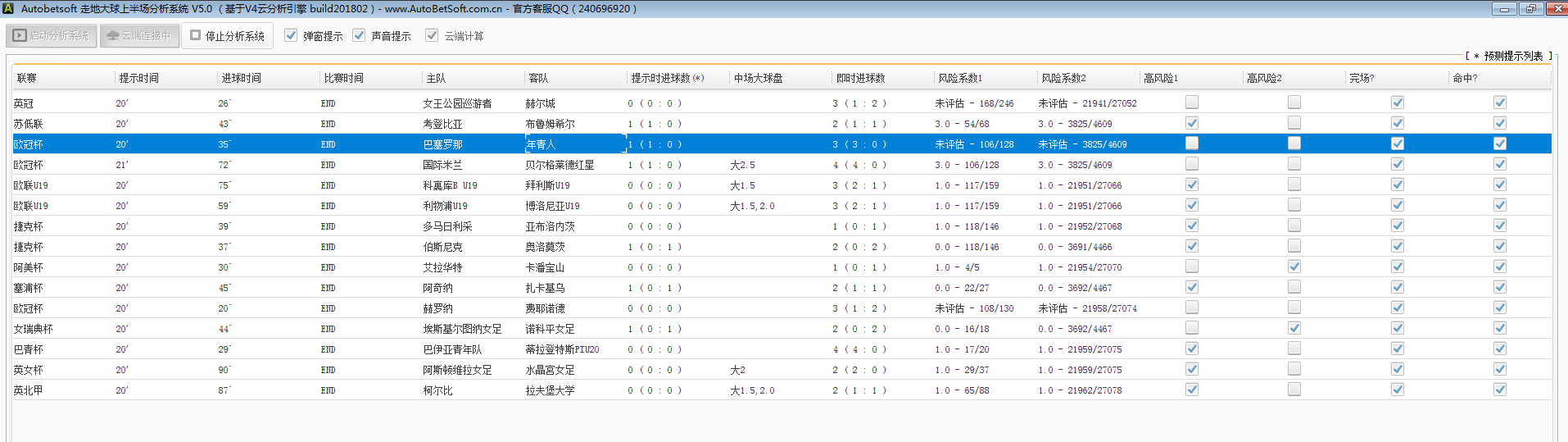Viewport: 1568px width, 442px height.
Task: Restore down the application window
Action: coord(1530,9)
